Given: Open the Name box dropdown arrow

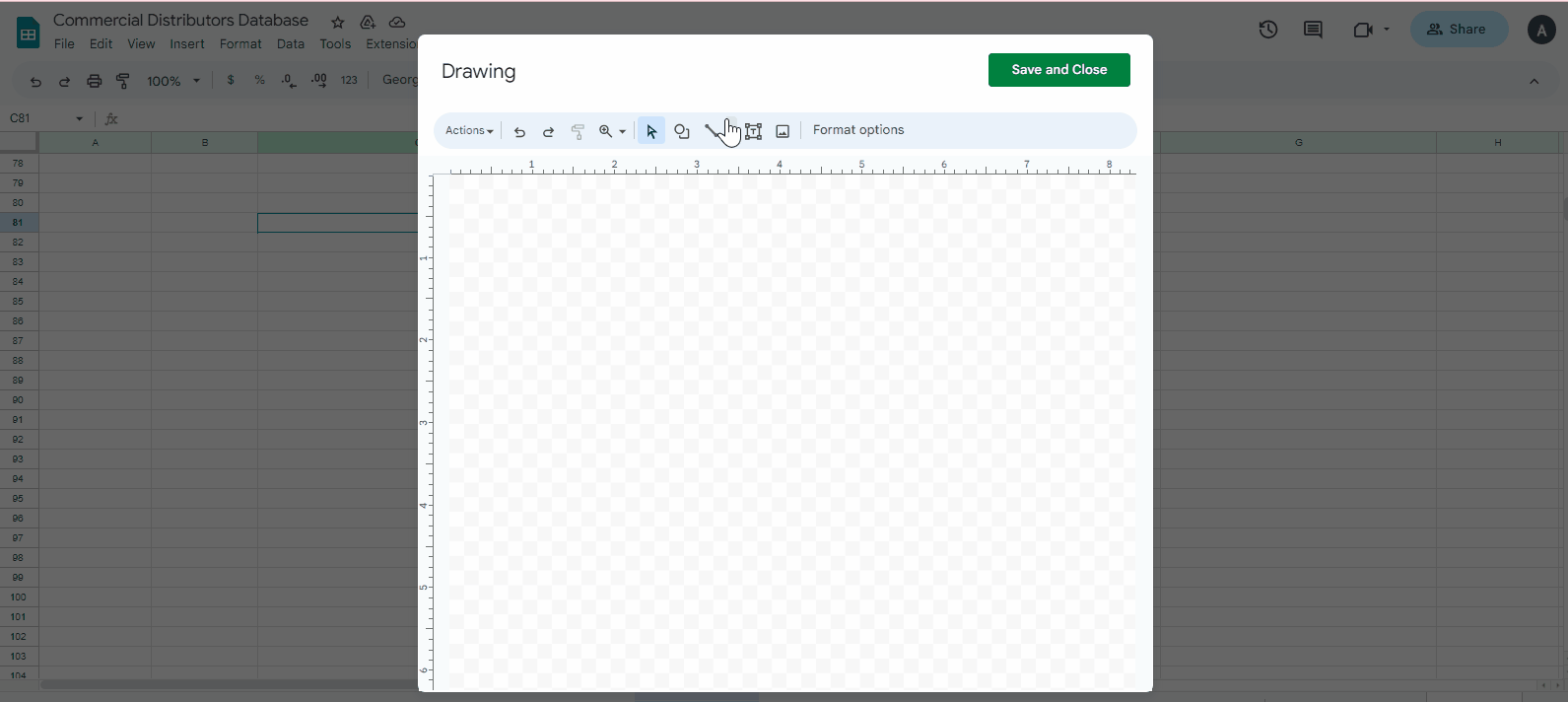Looking at the screenshot, I should click(79, 118).
